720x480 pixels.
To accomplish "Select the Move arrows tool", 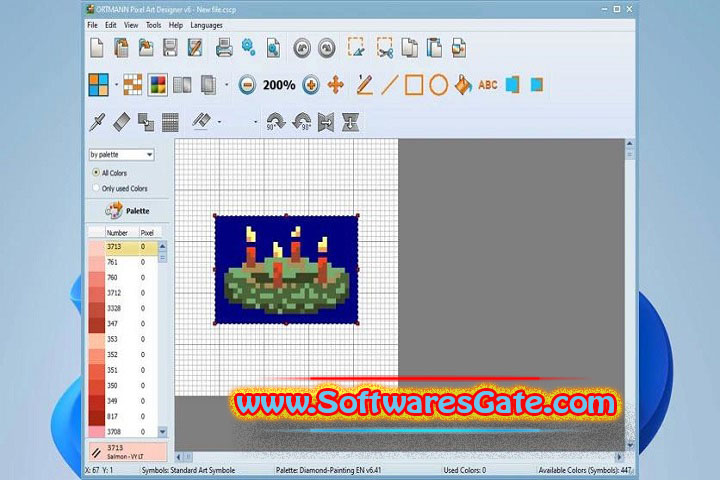I will tap(336, 85).
